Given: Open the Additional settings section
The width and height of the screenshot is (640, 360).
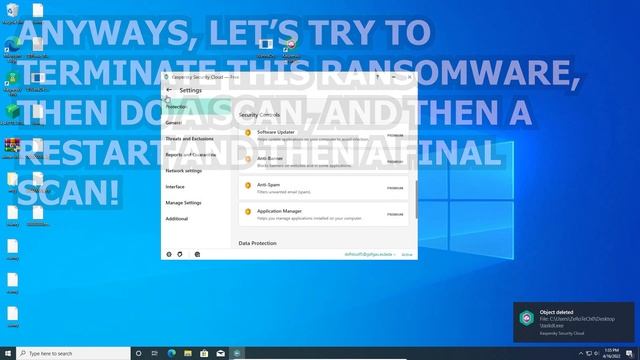Looking at the screenshot, I should click(176, 219).
